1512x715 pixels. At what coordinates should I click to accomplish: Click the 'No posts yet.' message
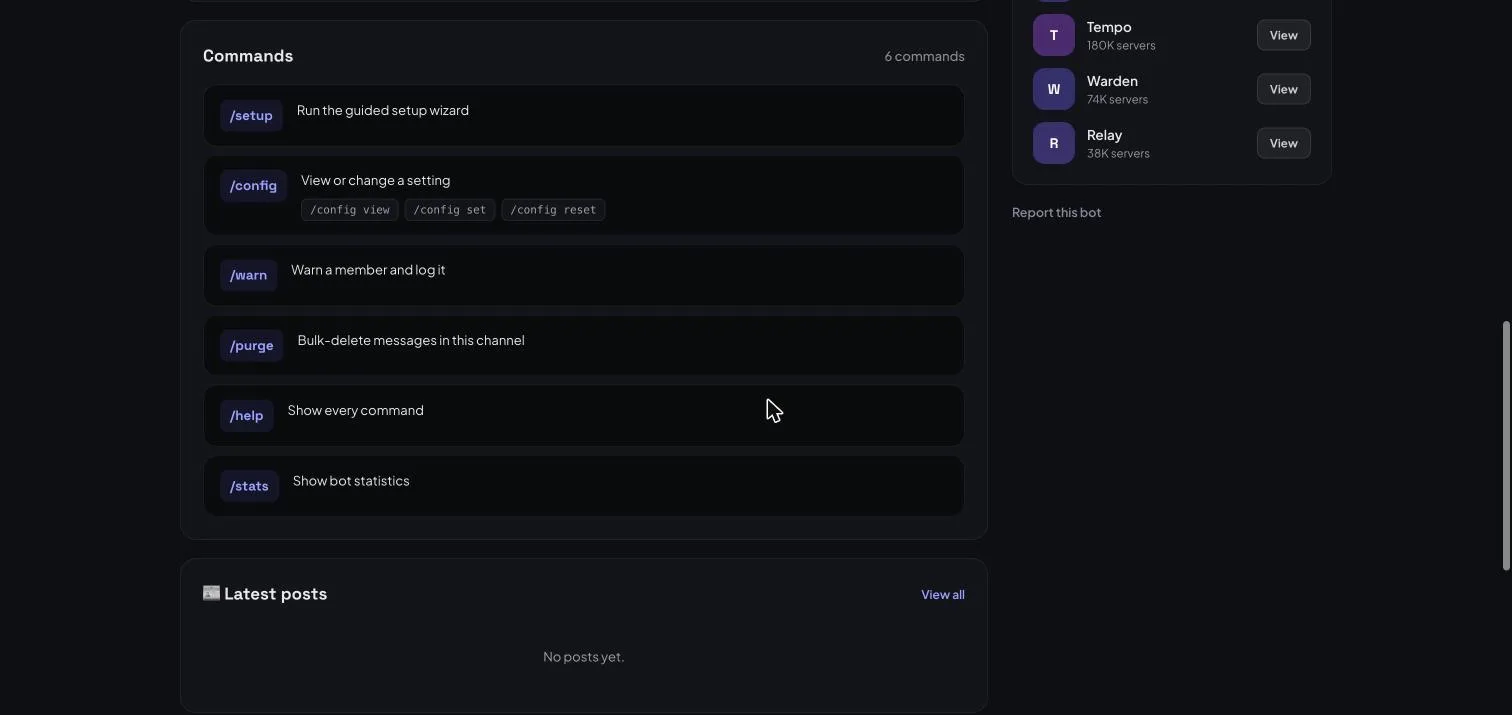(584, 656)
